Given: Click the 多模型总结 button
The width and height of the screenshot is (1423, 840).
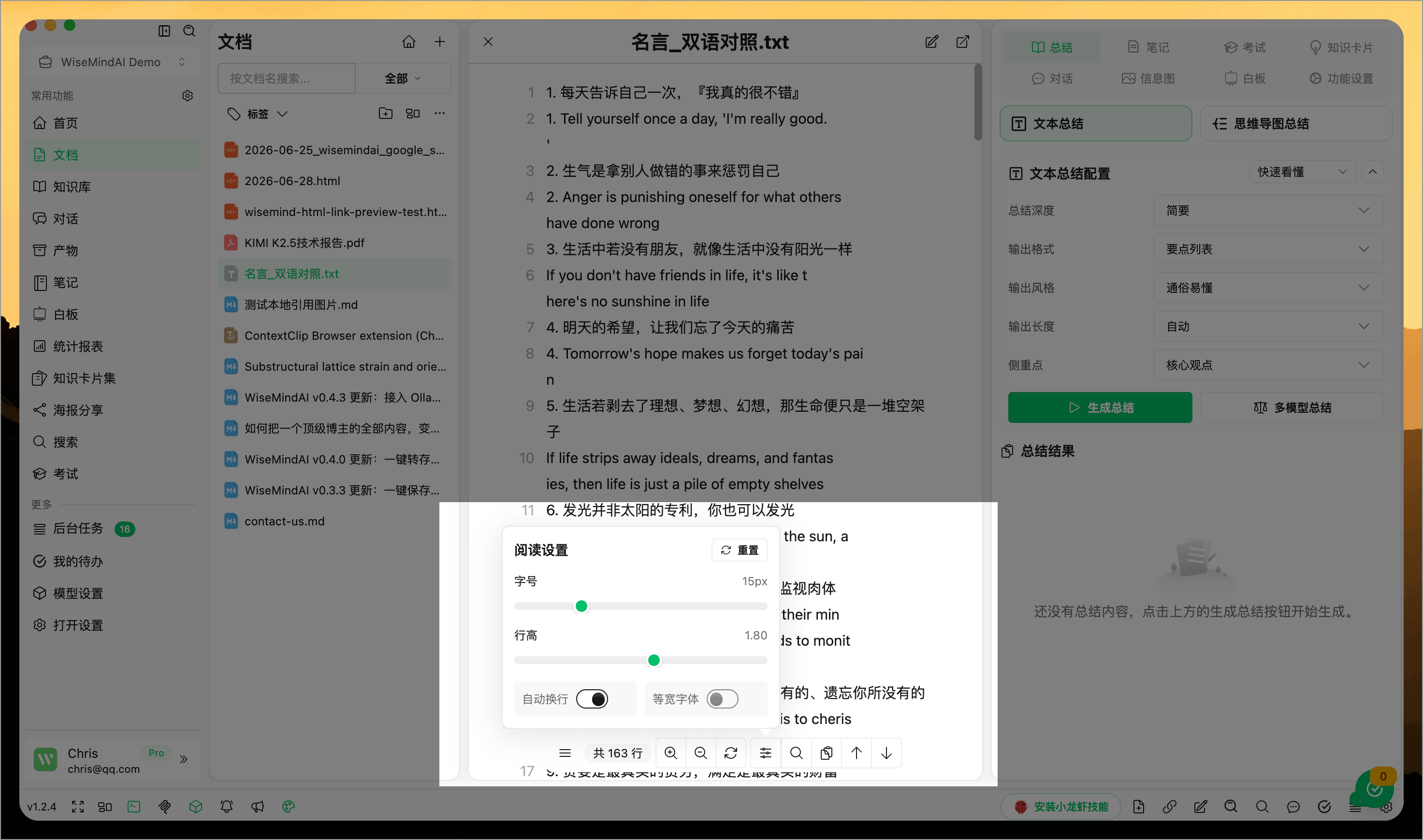Looking at the screenshot, I should (1292, 407).
